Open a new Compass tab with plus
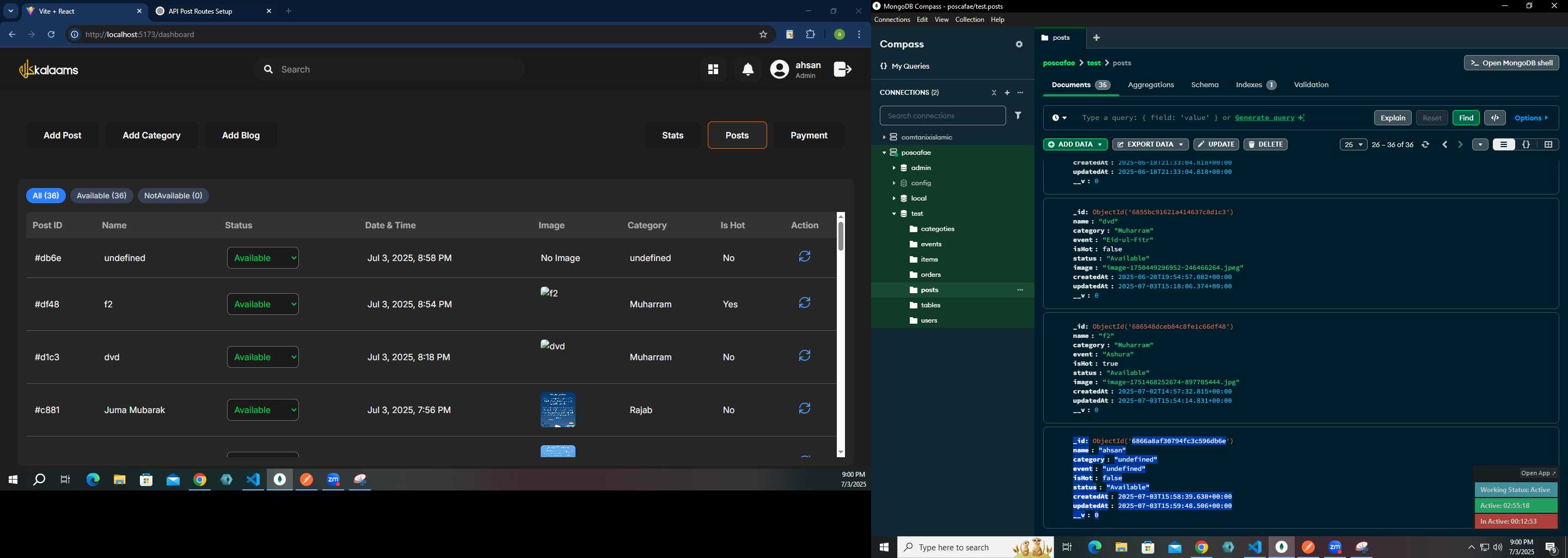This screenshot has height=558, width=1568. coord(1097,38)
